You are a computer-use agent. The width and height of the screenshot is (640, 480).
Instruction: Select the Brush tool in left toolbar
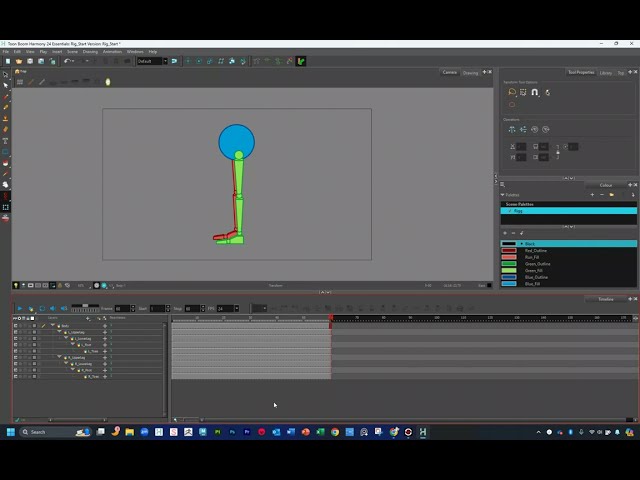(x=5, y=97)
